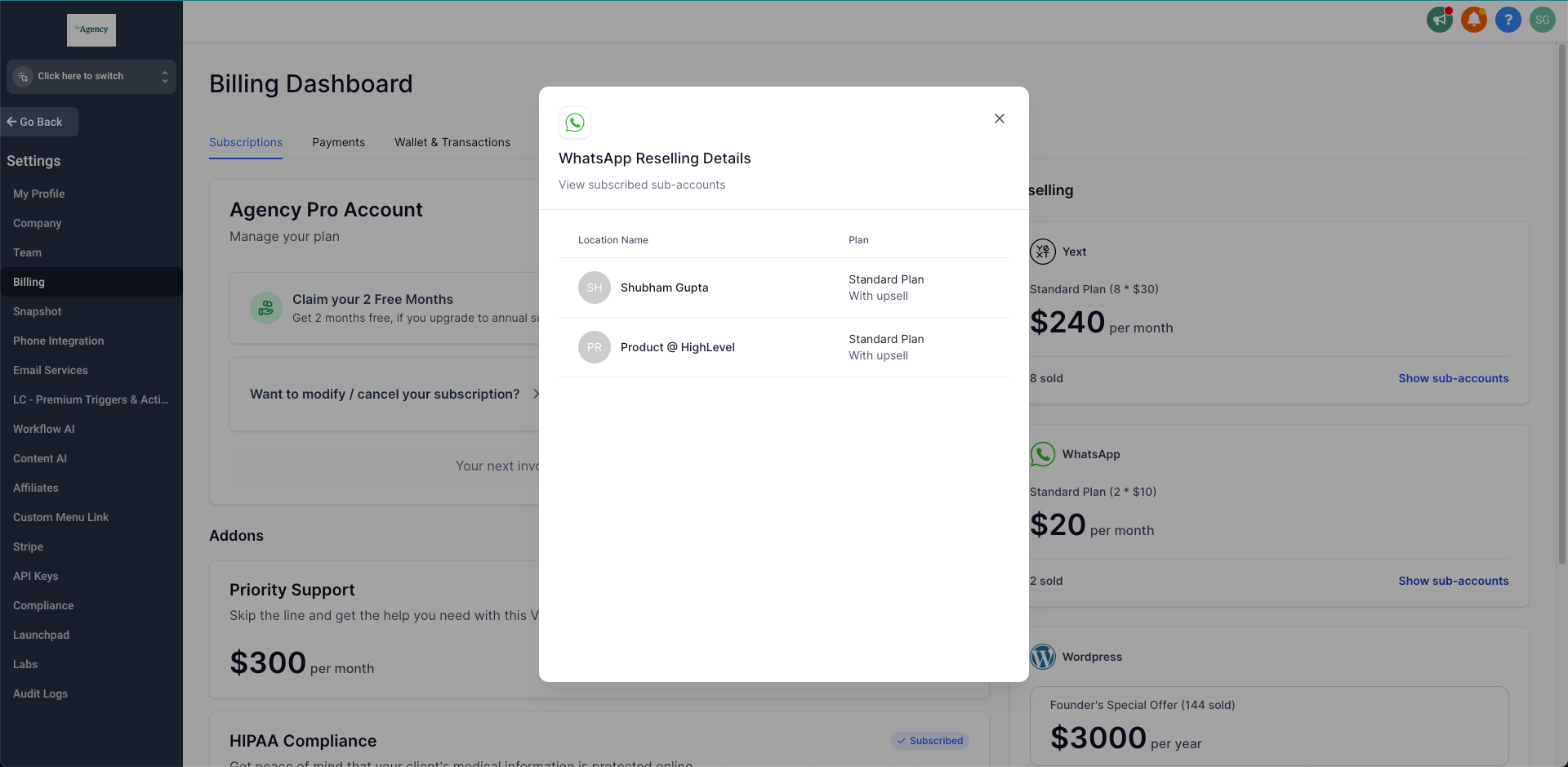Click the SG user avatar
The width and height of the screenshot is (1568, 767).
[x=1542, y=20]
